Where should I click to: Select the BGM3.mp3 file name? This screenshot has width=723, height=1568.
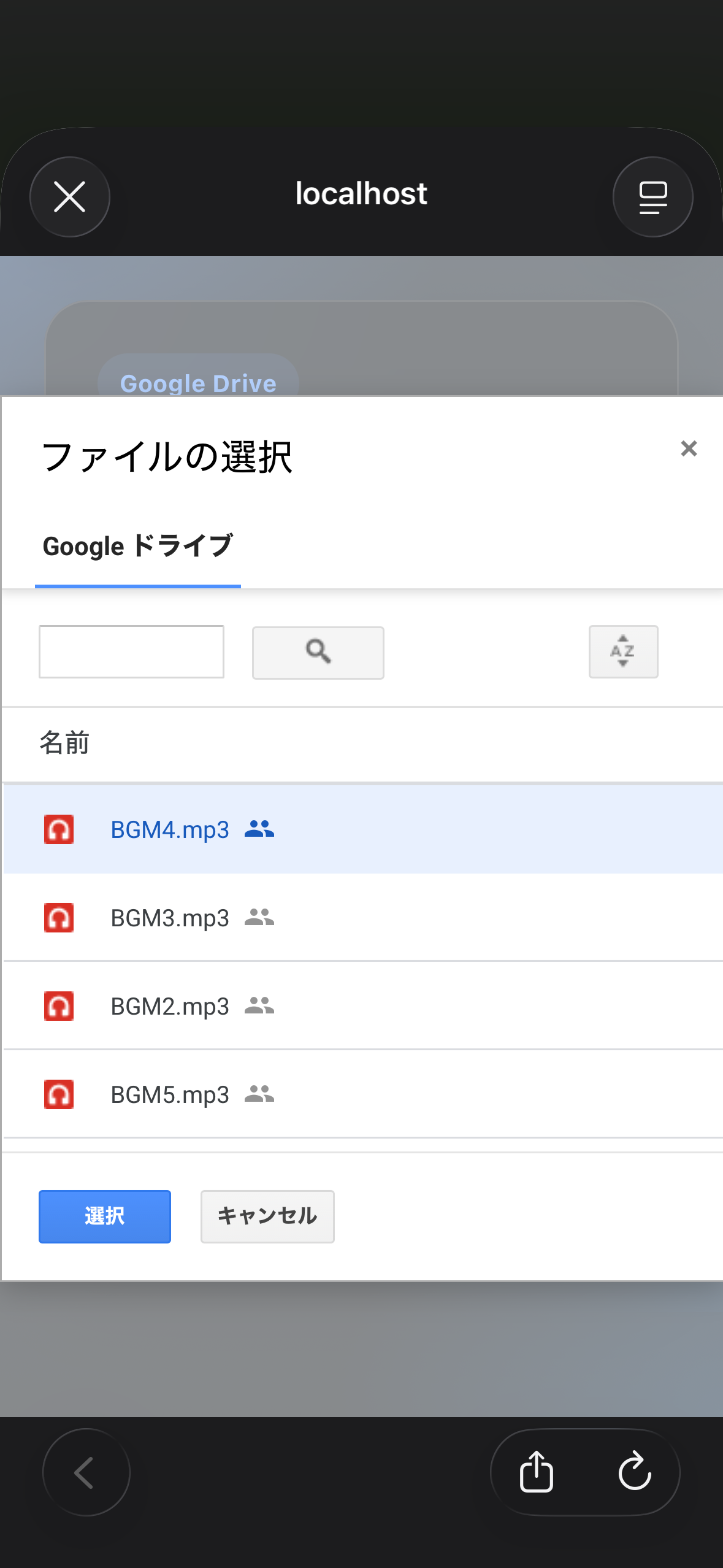[x=170, y=918]
